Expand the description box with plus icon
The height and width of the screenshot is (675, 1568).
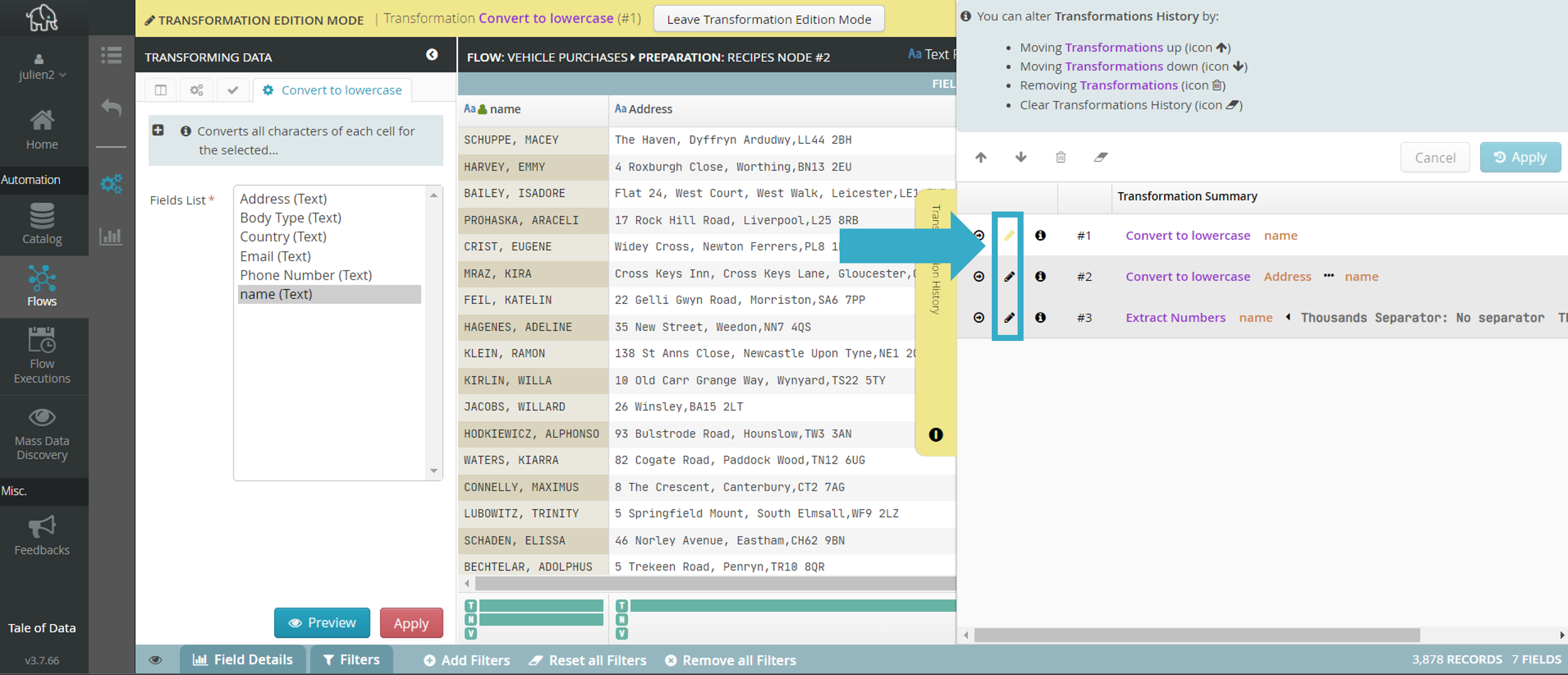158,130
